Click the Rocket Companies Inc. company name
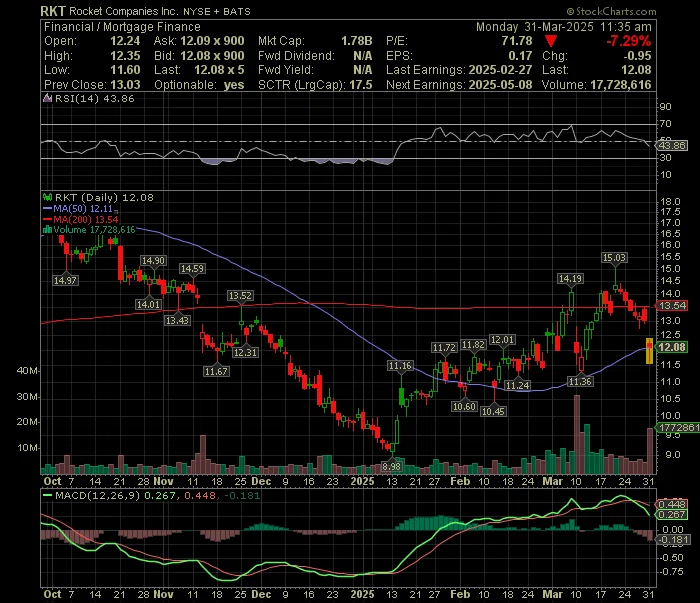This screenshot has height=603, width=700. pos(124,12)
